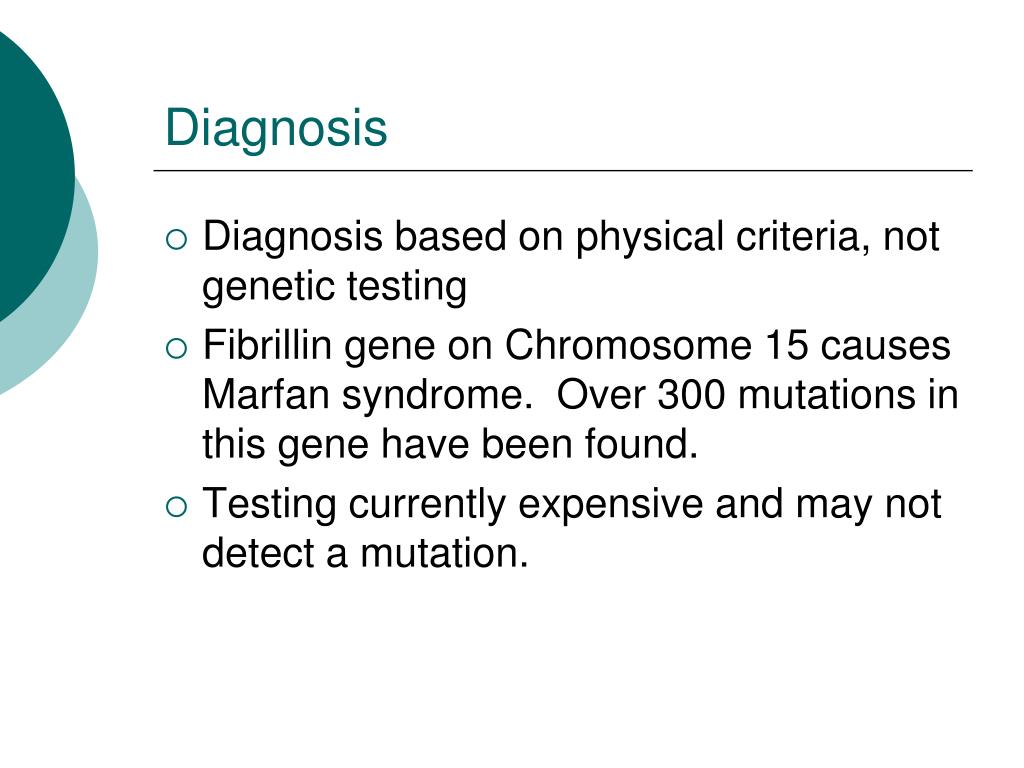The image size is (1024, 768).
Task: Click the line this gene have been found
Action: 450,444
